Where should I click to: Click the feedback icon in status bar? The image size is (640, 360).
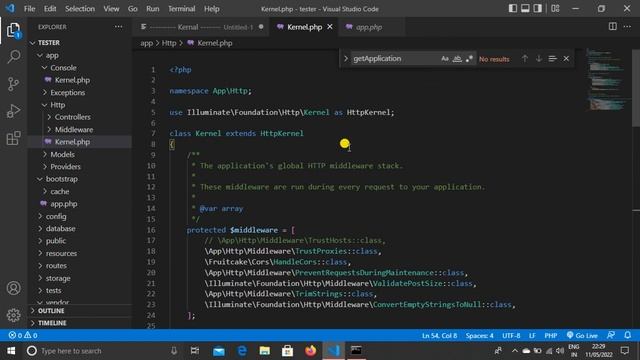point(611,335)
